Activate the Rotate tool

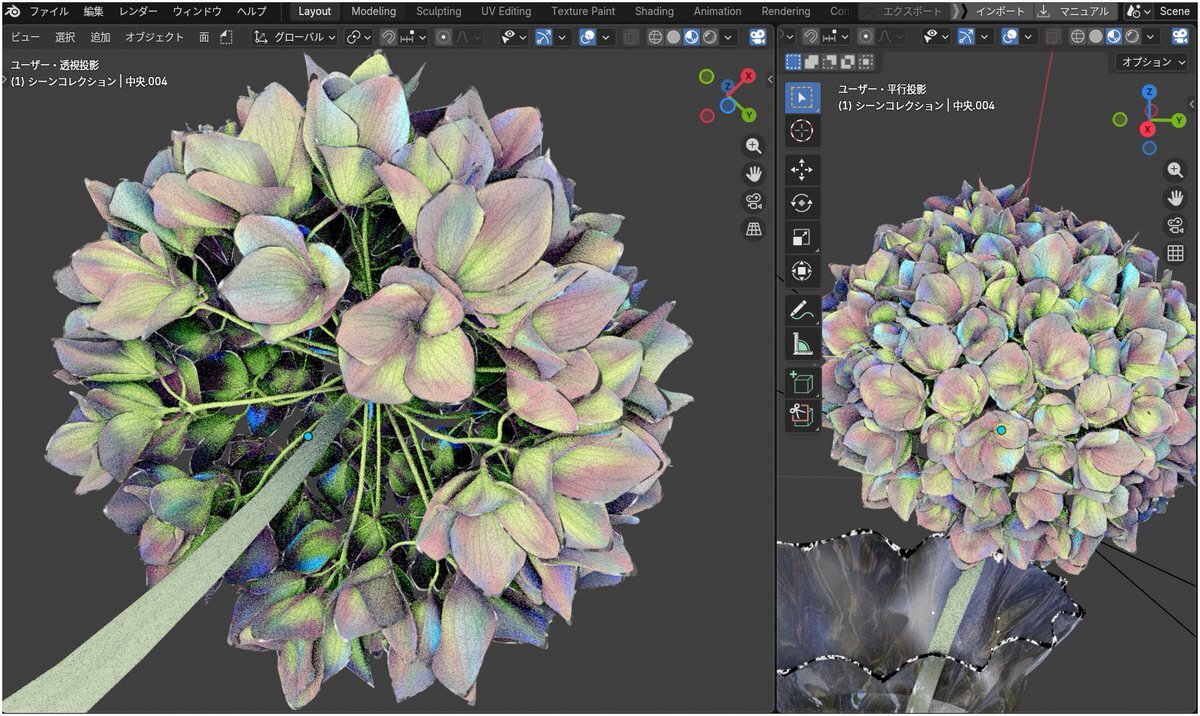pyautogui.click(x=802, y=203)
